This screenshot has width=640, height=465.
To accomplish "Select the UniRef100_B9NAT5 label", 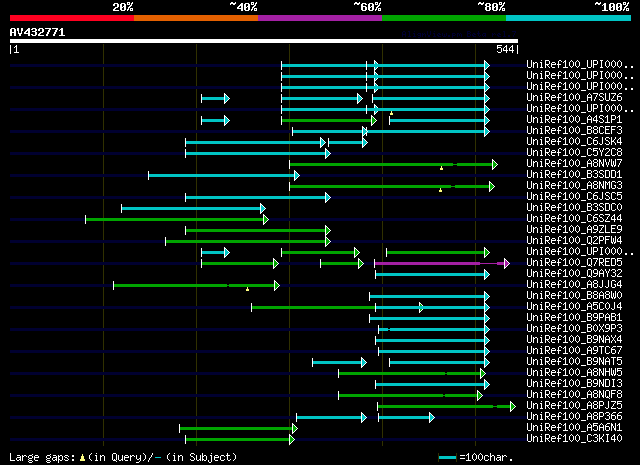I will (x=574, y=362).
